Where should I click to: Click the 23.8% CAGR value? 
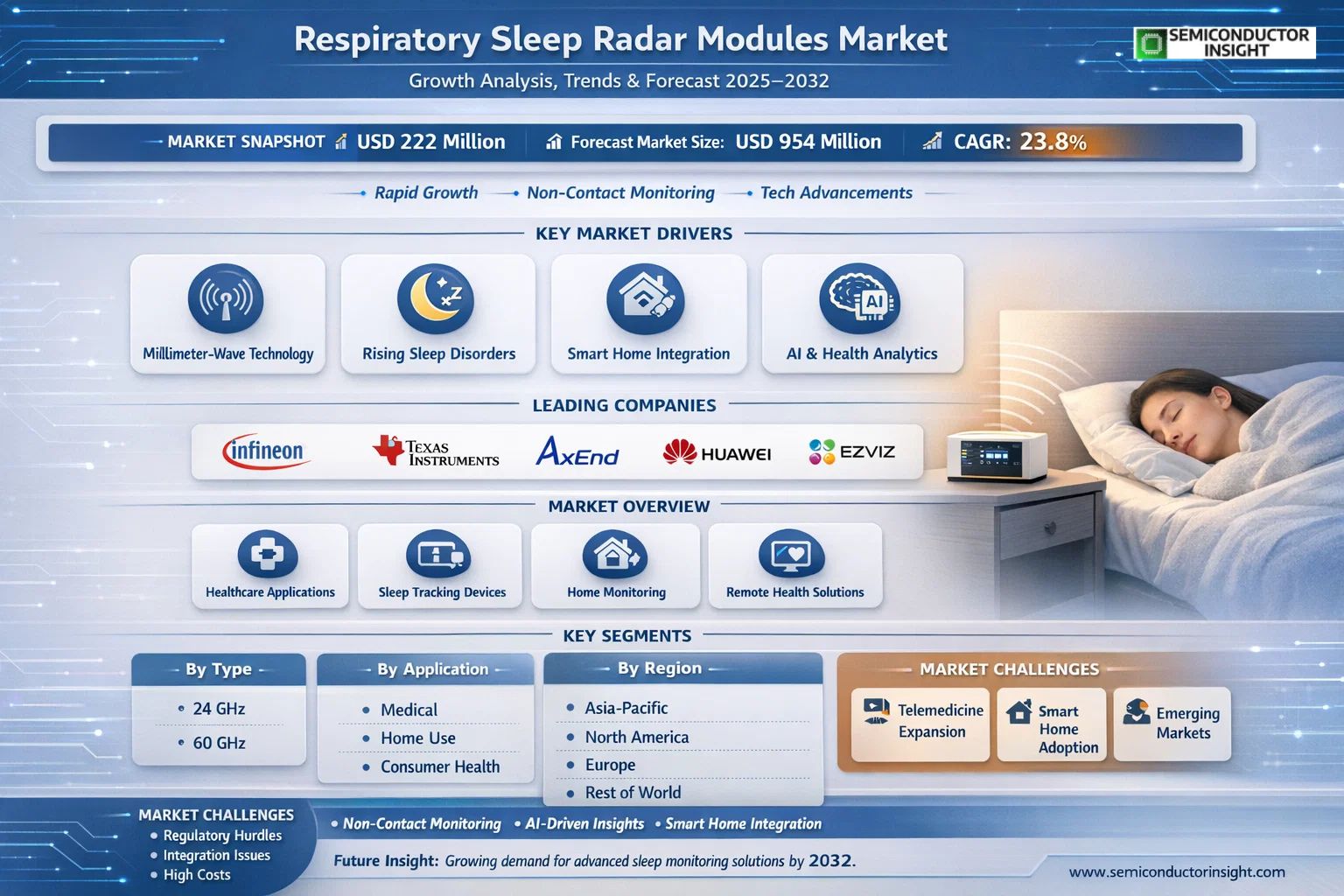point(1053,142)
